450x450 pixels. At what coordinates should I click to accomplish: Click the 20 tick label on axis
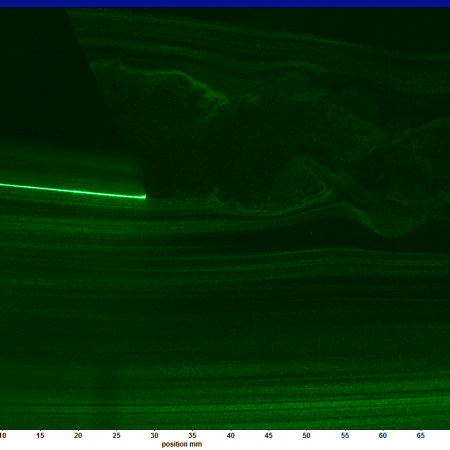(x=78, y=435)
